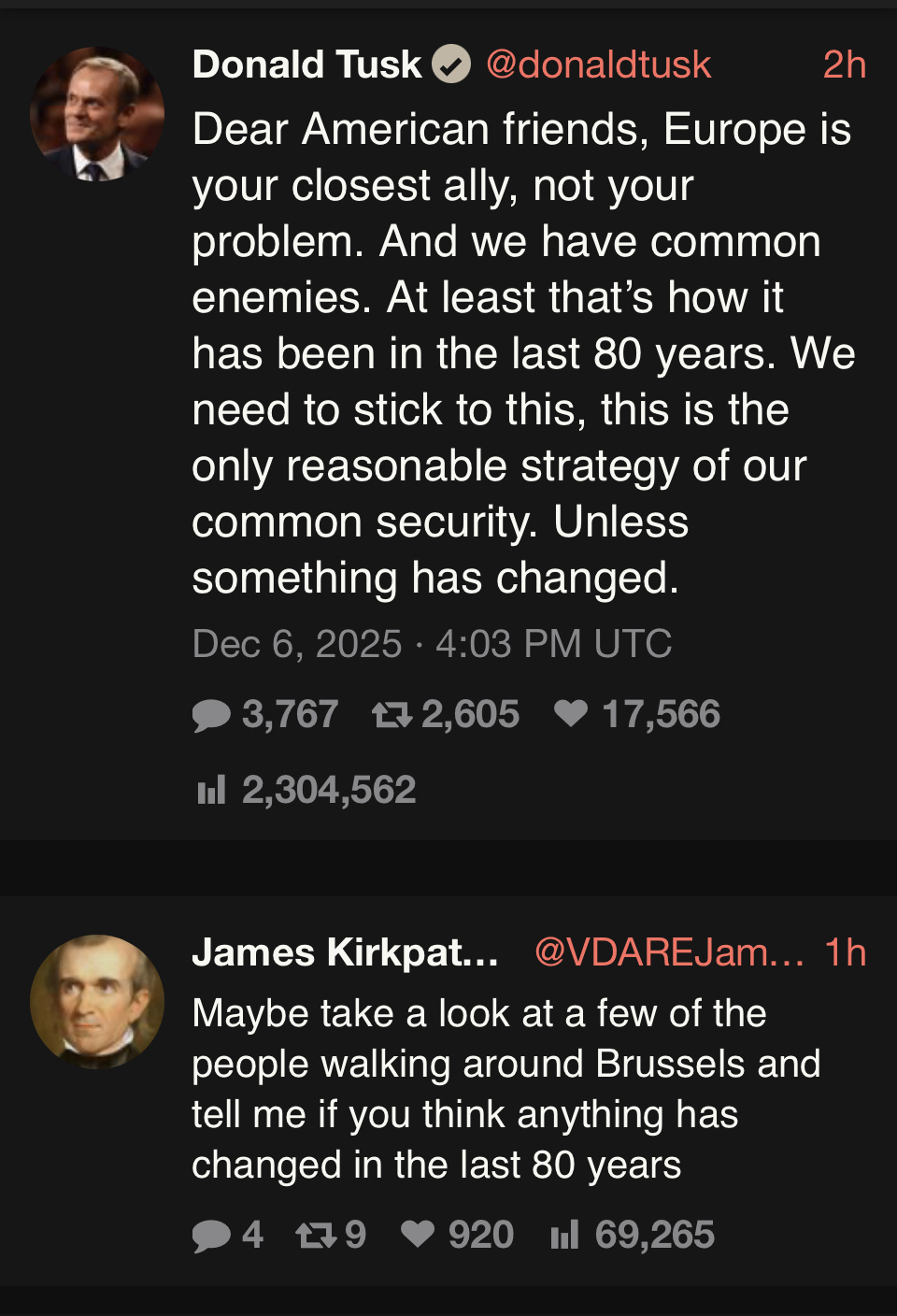Click Donald Tusk's verified badge
This screenshot has height=1316, width=897.
tap(451, 65)
